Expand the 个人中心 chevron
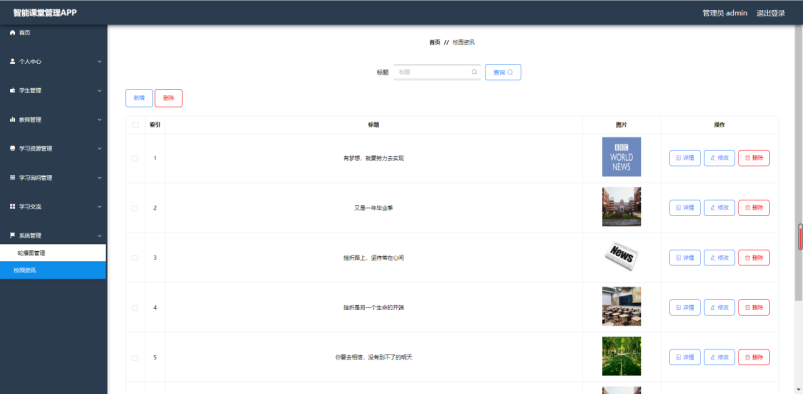803x394 pixels. click(99, 61)
